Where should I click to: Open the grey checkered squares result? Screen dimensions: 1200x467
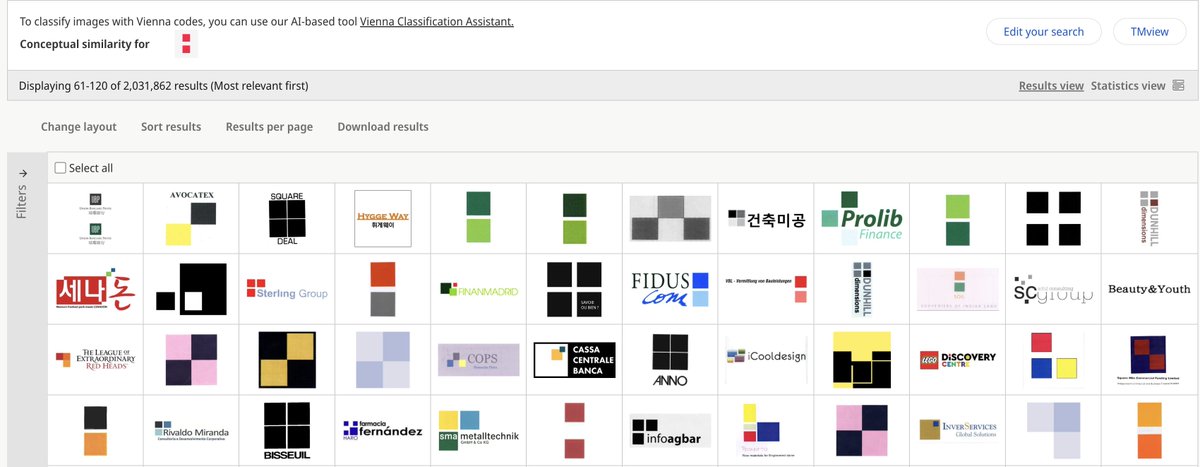(x=670, y=218)
